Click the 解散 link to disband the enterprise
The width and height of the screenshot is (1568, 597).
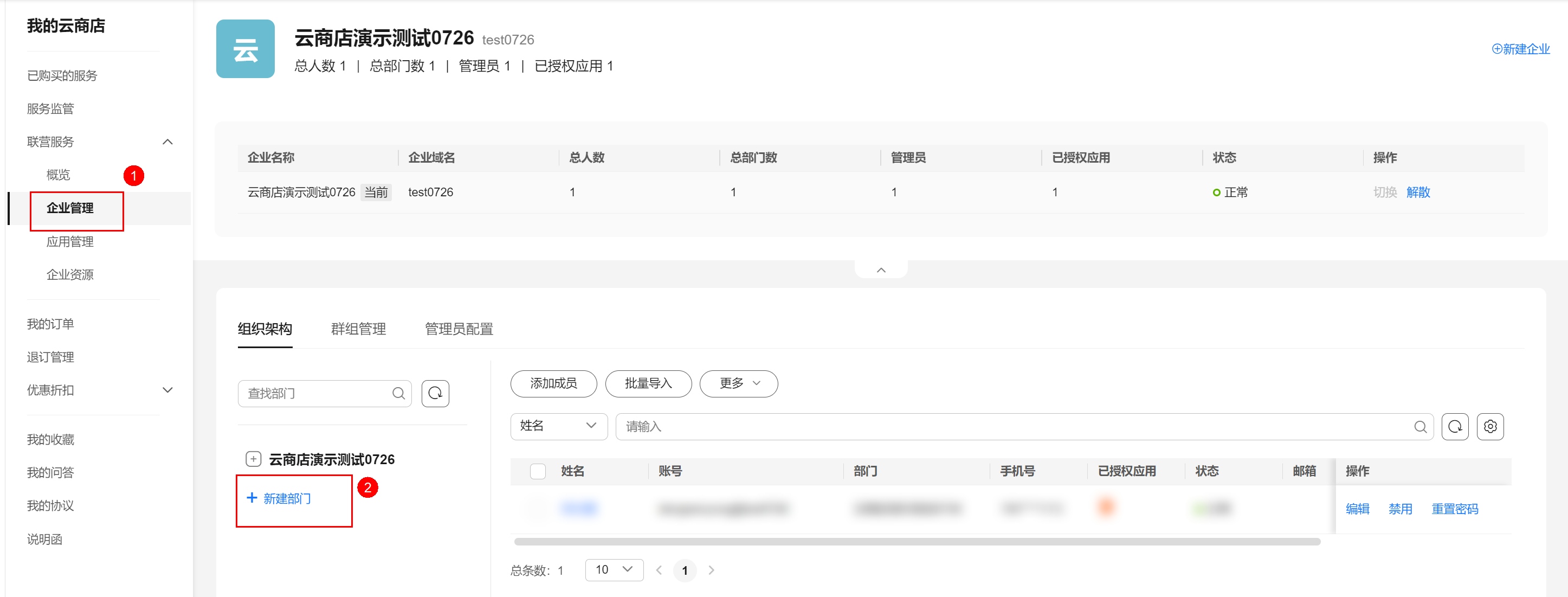pos(1418,192)
